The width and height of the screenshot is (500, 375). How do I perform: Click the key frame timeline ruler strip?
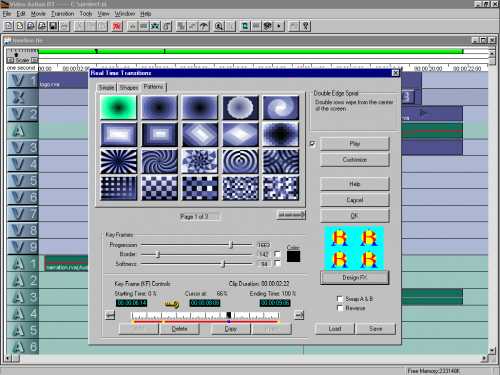(x=205, y=315)
